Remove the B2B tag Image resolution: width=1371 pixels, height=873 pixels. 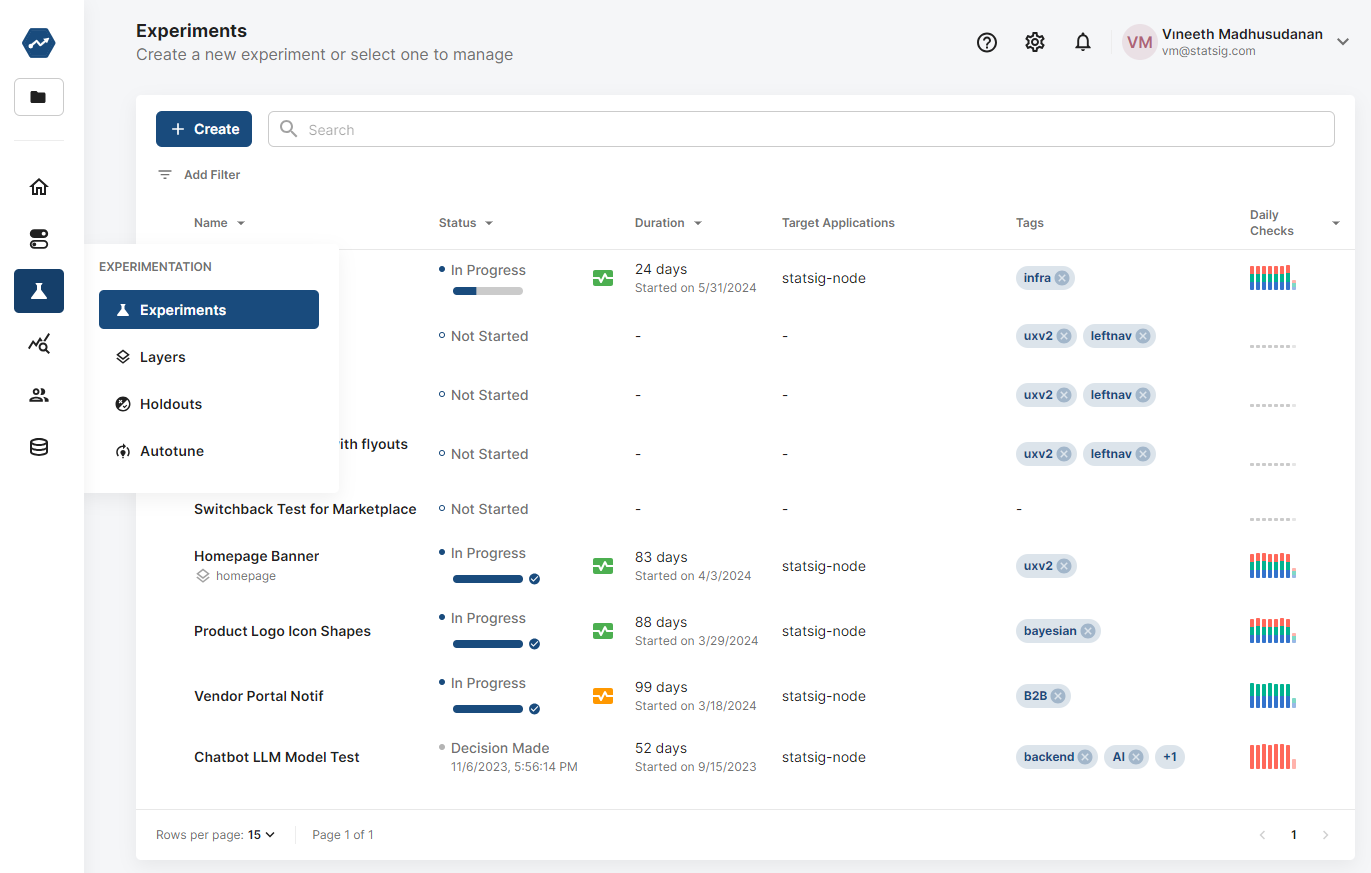1058,696
